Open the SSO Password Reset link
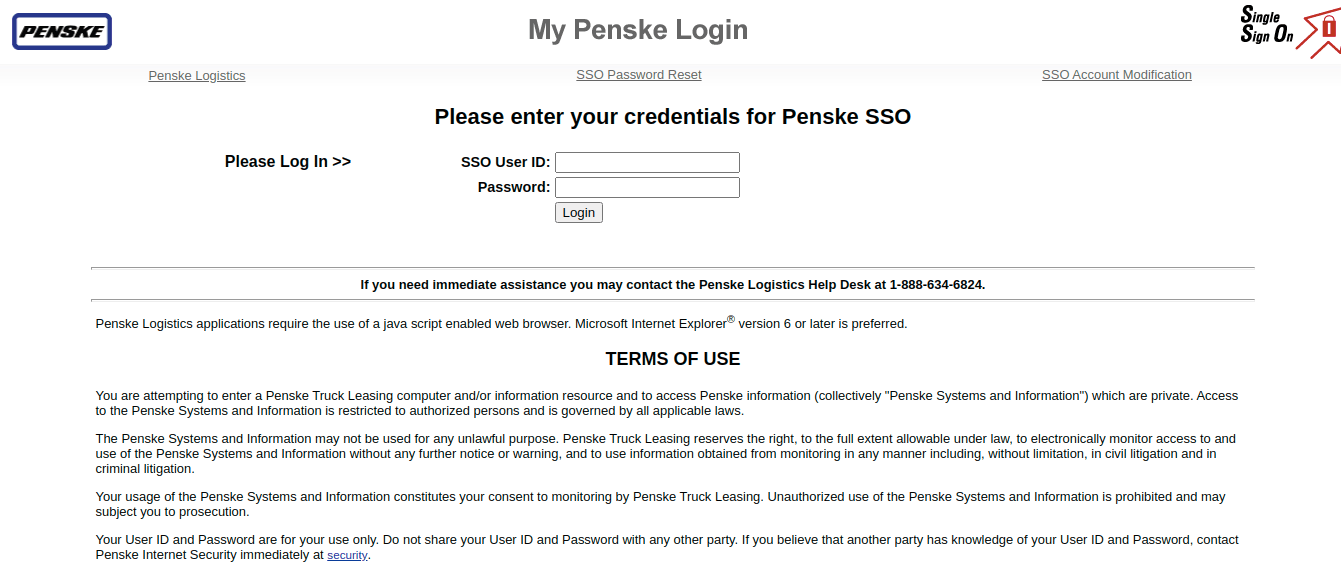Viewport: 1341px width, 587px height. point(639,75)
